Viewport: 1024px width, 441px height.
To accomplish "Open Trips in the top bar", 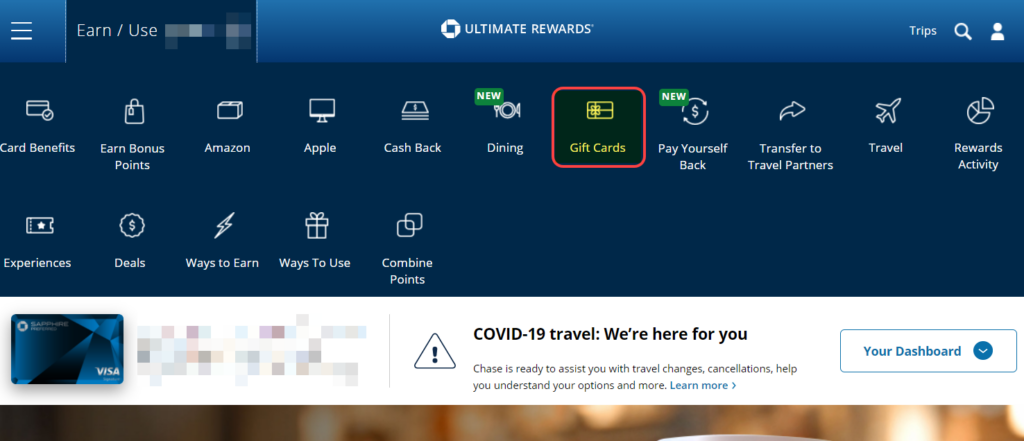I will point(923,31).
